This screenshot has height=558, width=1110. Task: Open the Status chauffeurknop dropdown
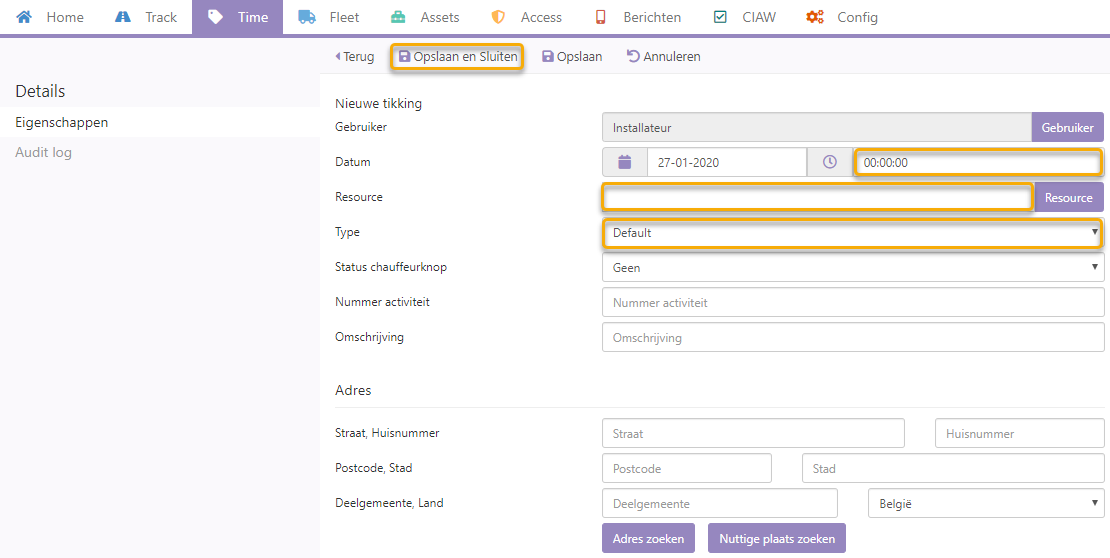tap(852, 268)
